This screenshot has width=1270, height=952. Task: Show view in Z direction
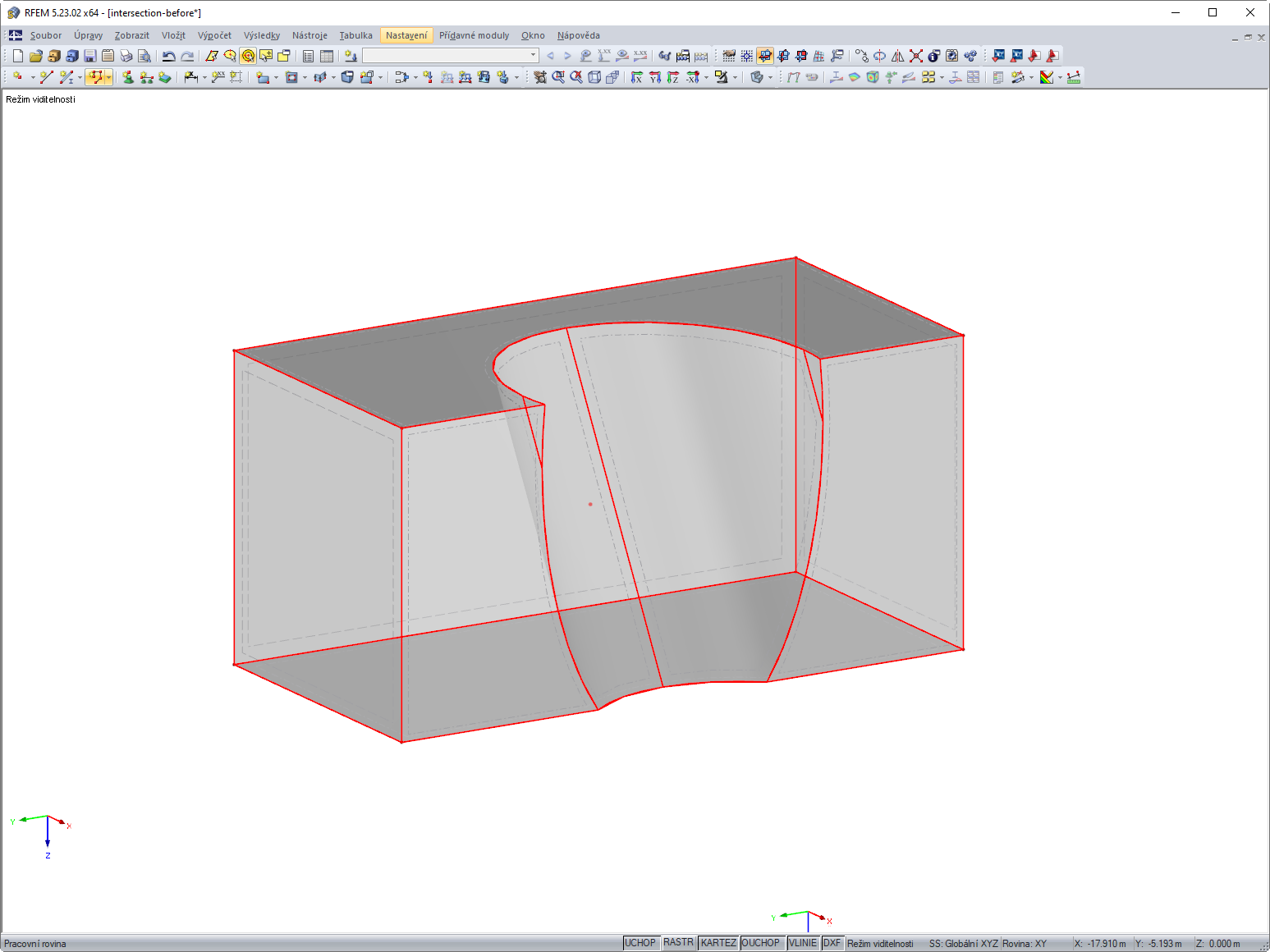click(673, 77)
